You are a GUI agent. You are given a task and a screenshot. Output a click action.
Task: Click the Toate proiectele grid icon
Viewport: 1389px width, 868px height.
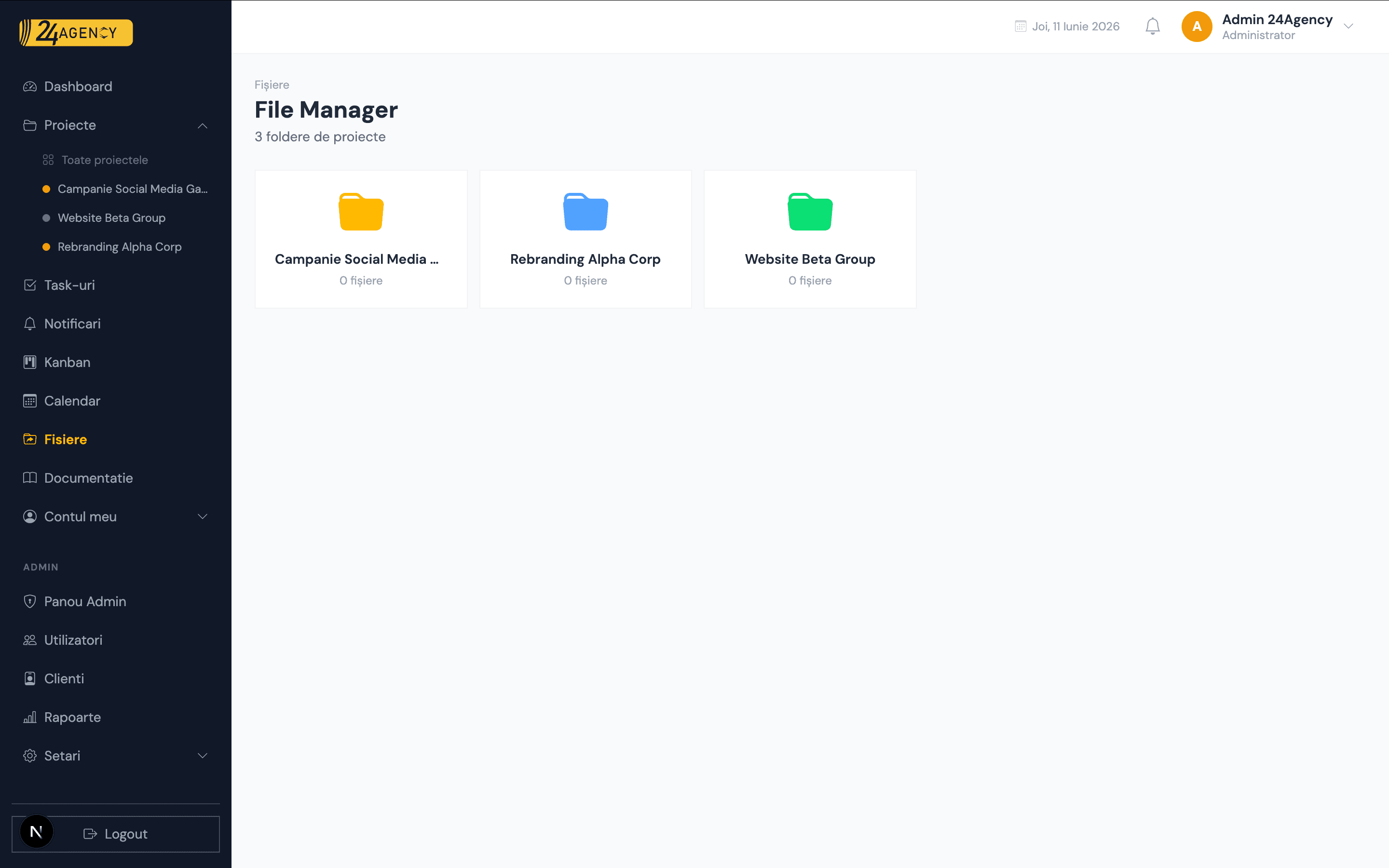pos(48,160)
